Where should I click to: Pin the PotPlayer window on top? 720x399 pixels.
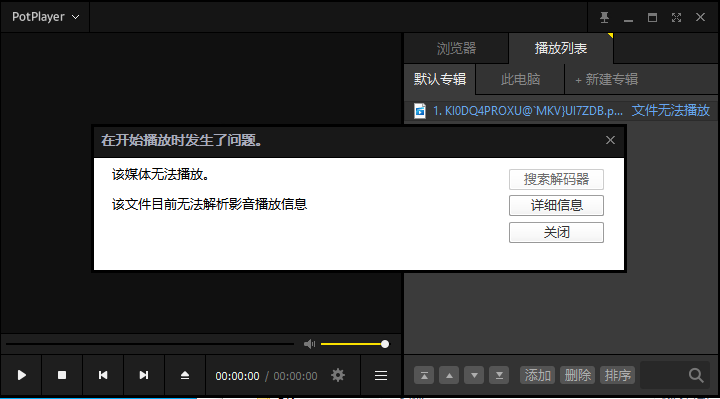coord(604,17)
